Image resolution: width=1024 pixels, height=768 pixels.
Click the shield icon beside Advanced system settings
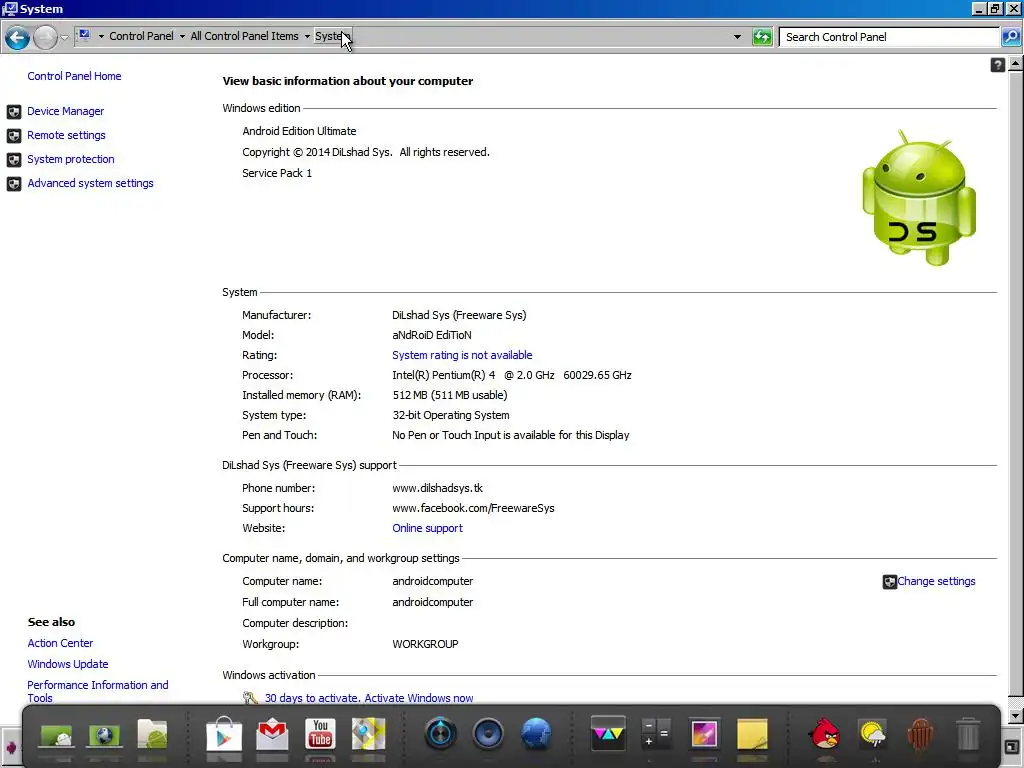tap(14, 184)
